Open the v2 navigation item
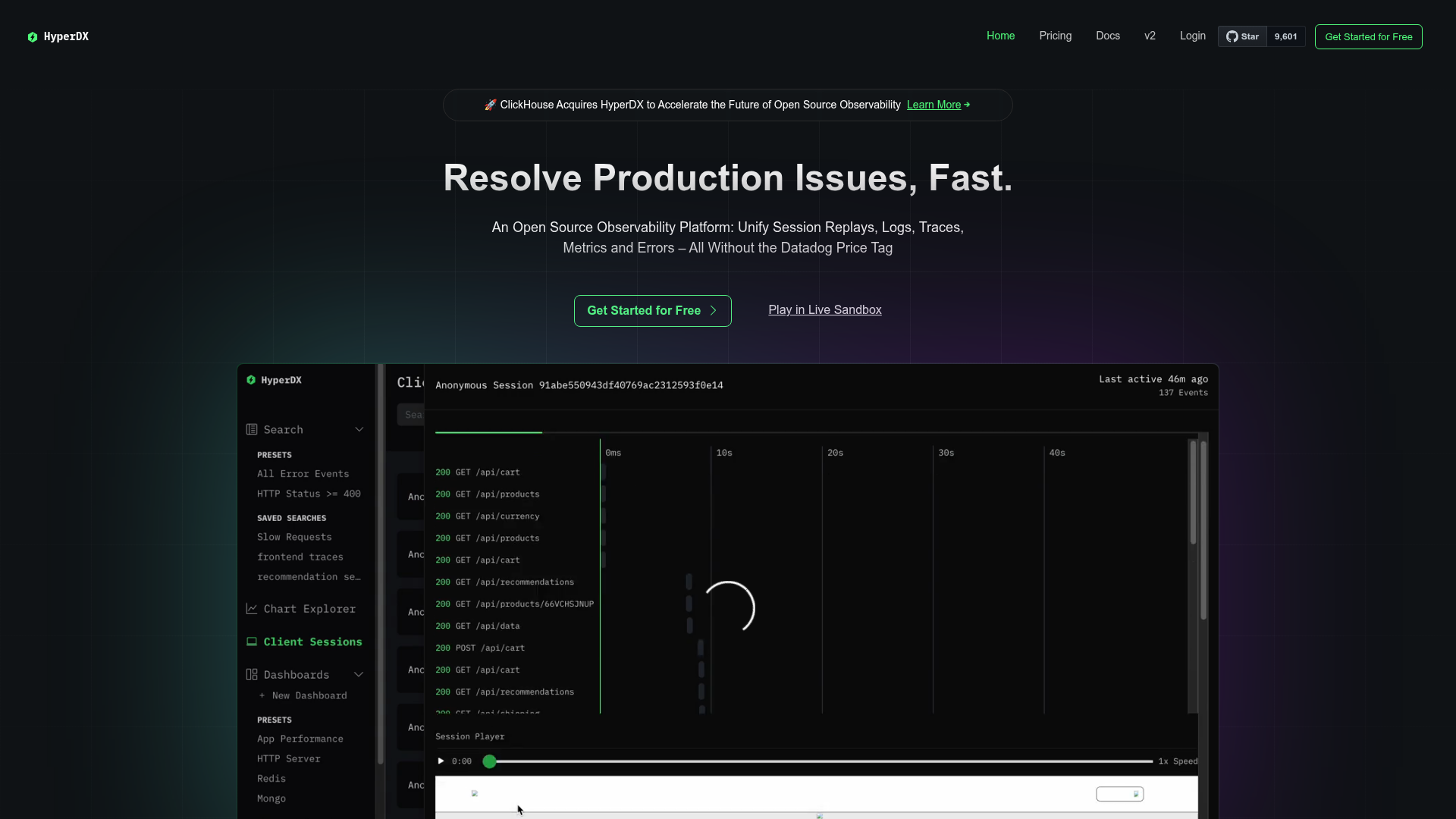The height and width of the screenshot is (819, 1456). [1150, 36]
